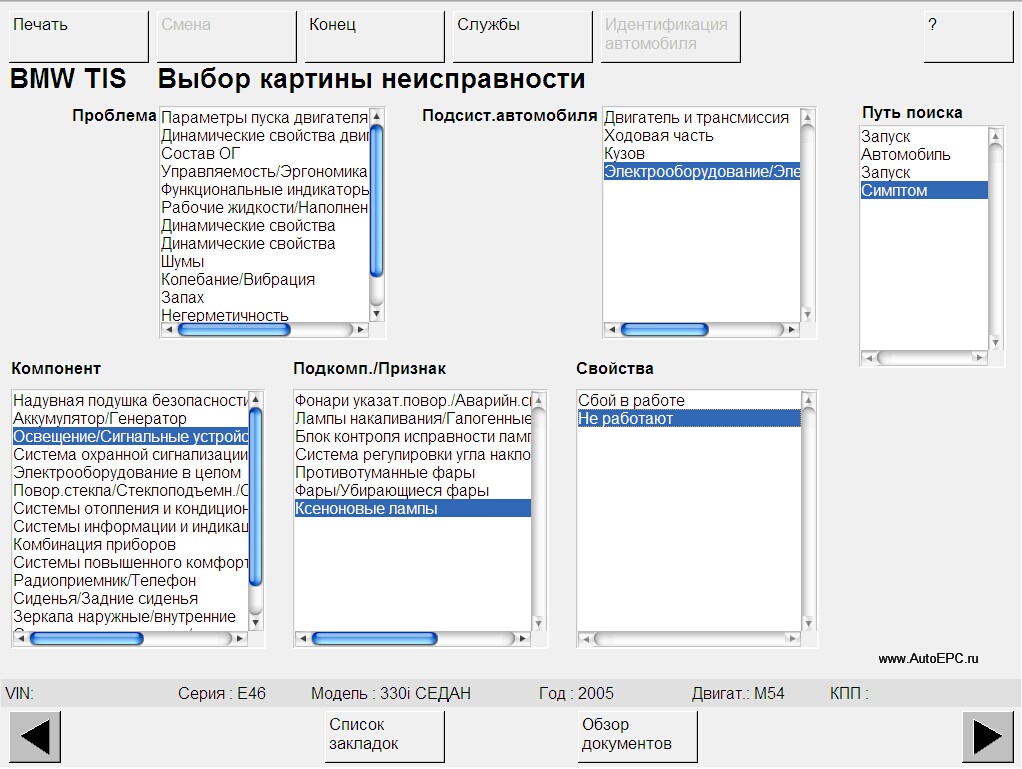Open Обзор документов
Screen dimensions: 1022x769
pyautogui.click(x=637, y=736)
